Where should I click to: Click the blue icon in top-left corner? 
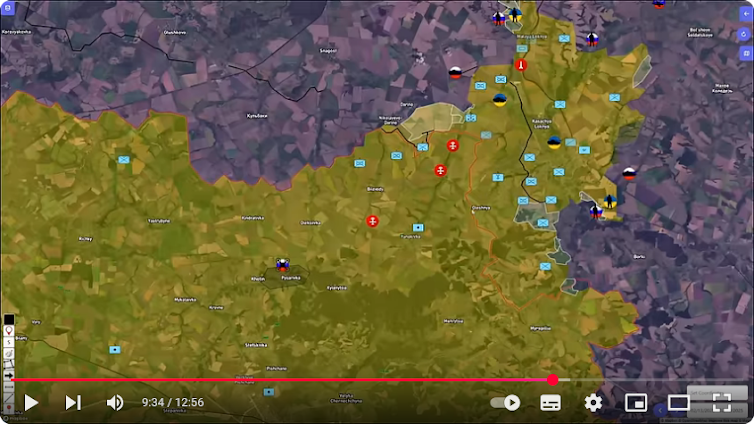[x=8, y=8]
